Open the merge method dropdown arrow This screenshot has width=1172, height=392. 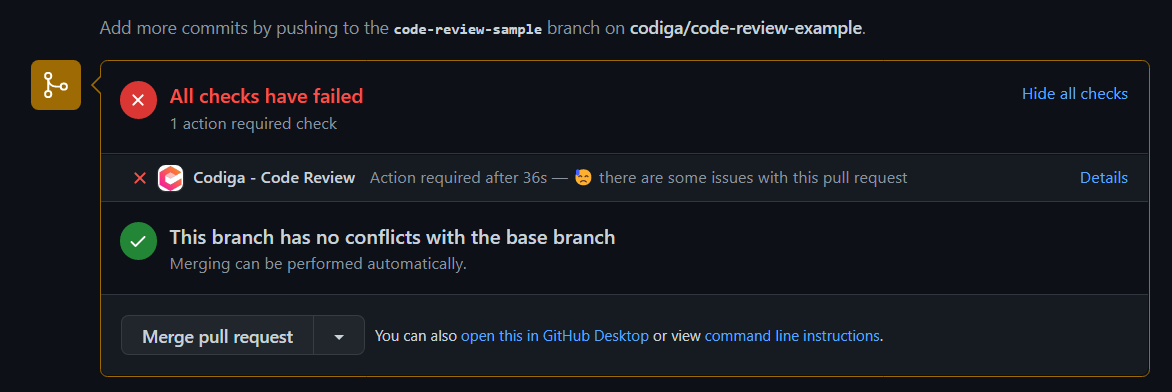tap(339, 337)
